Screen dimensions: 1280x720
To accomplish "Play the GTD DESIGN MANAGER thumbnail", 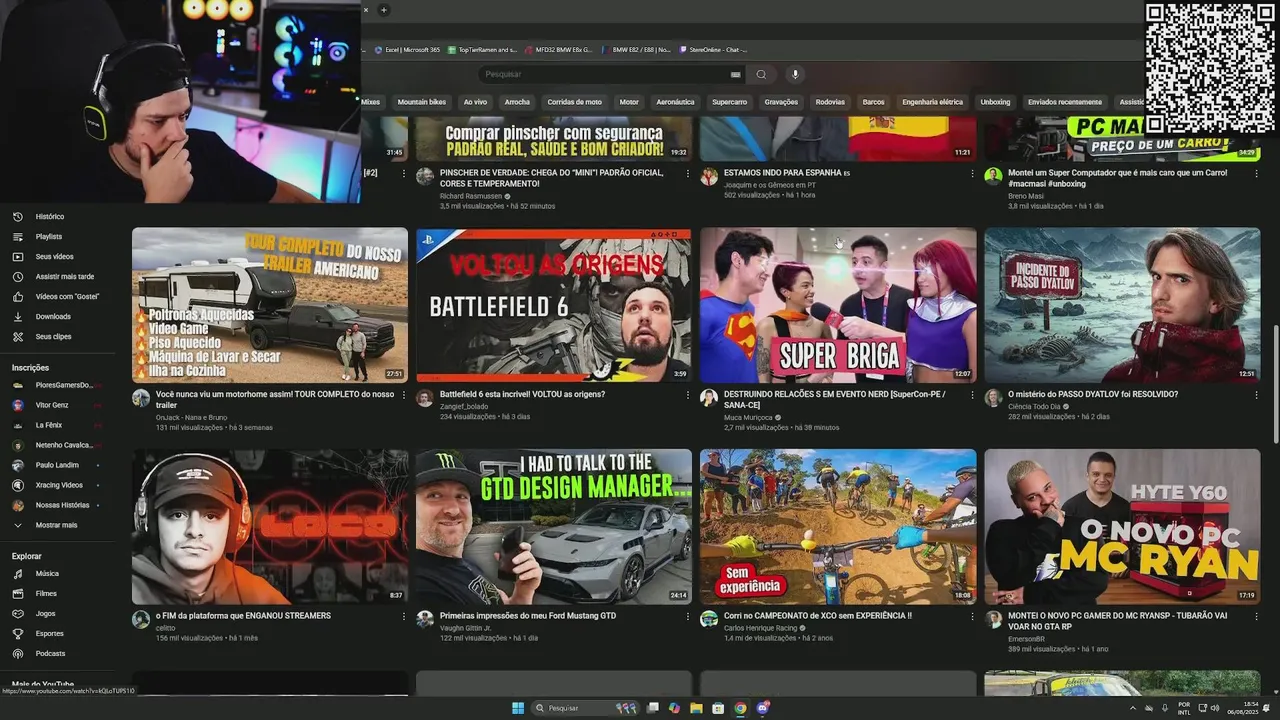I will pos(554,526).
